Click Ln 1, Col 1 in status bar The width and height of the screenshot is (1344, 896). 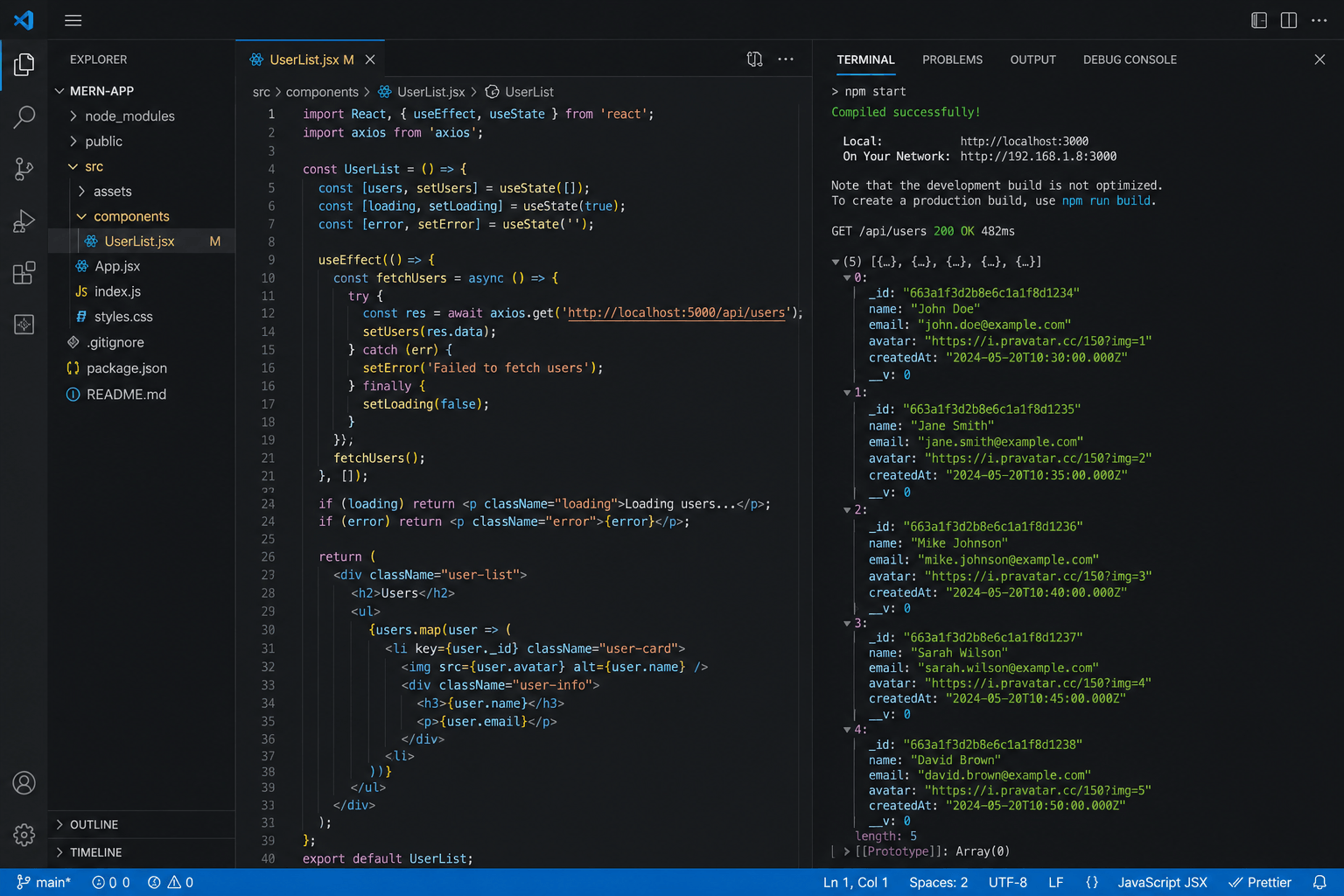[x=856, y=882]
